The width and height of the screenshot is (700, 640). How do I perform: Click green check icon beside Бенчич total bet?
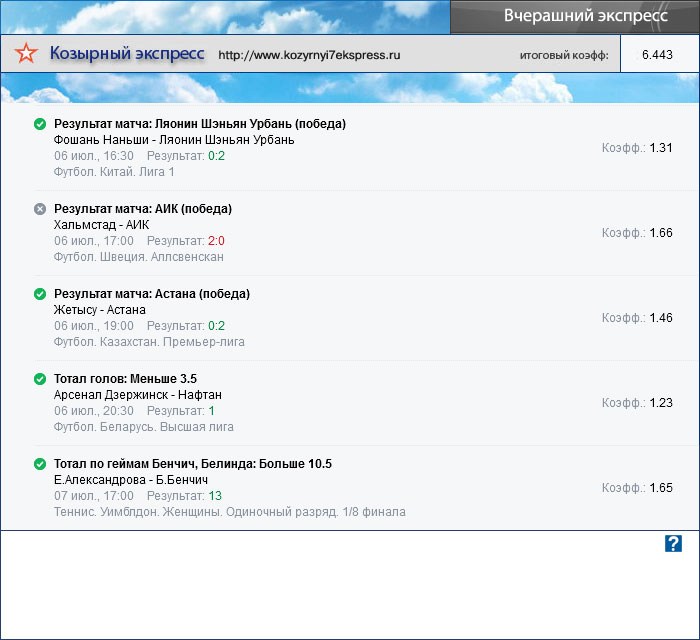(x=40, y=464)
